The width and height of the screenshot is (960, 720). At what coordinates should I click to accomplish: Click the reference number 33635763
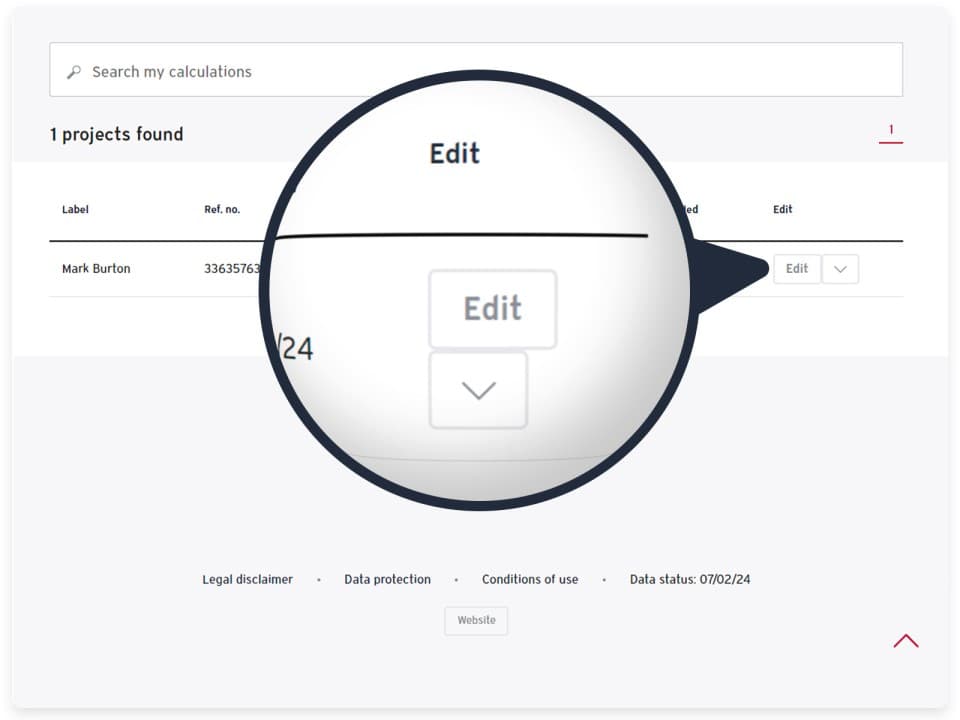pyautogui.click(x=234, y=269)
